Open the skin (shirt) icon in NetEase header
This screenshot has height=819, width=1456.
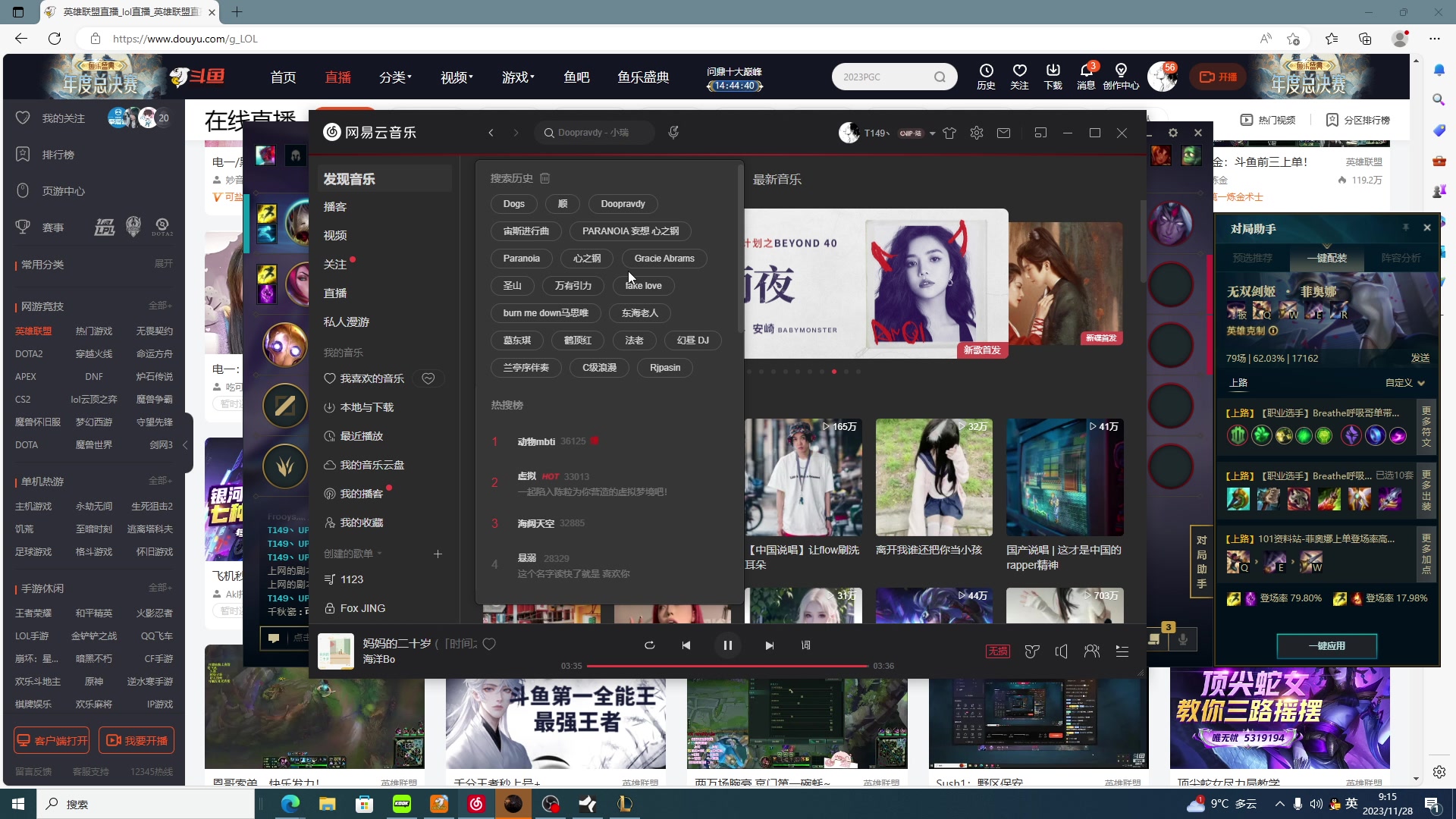pyautogui.click(x=949, y=133)
